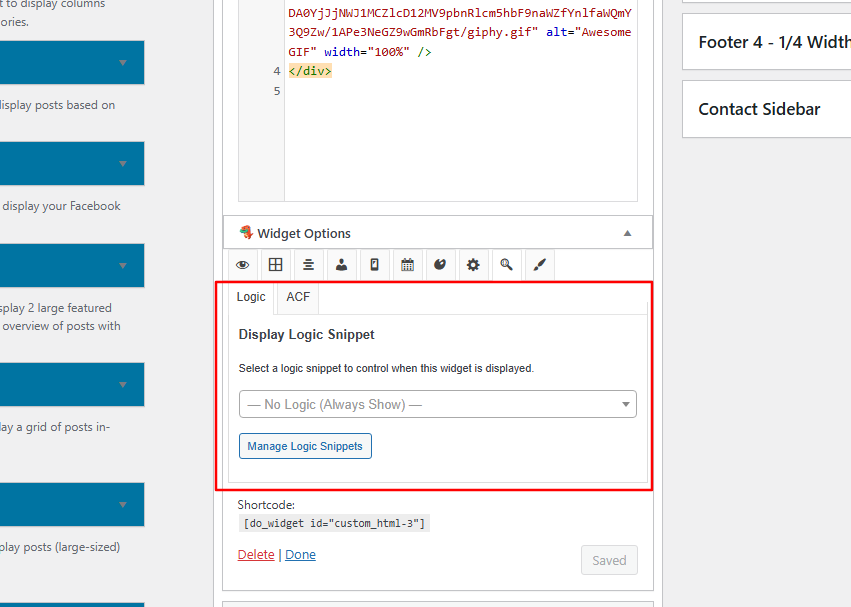
Task: Select the alignment icon tab
Action: point(308,265)
